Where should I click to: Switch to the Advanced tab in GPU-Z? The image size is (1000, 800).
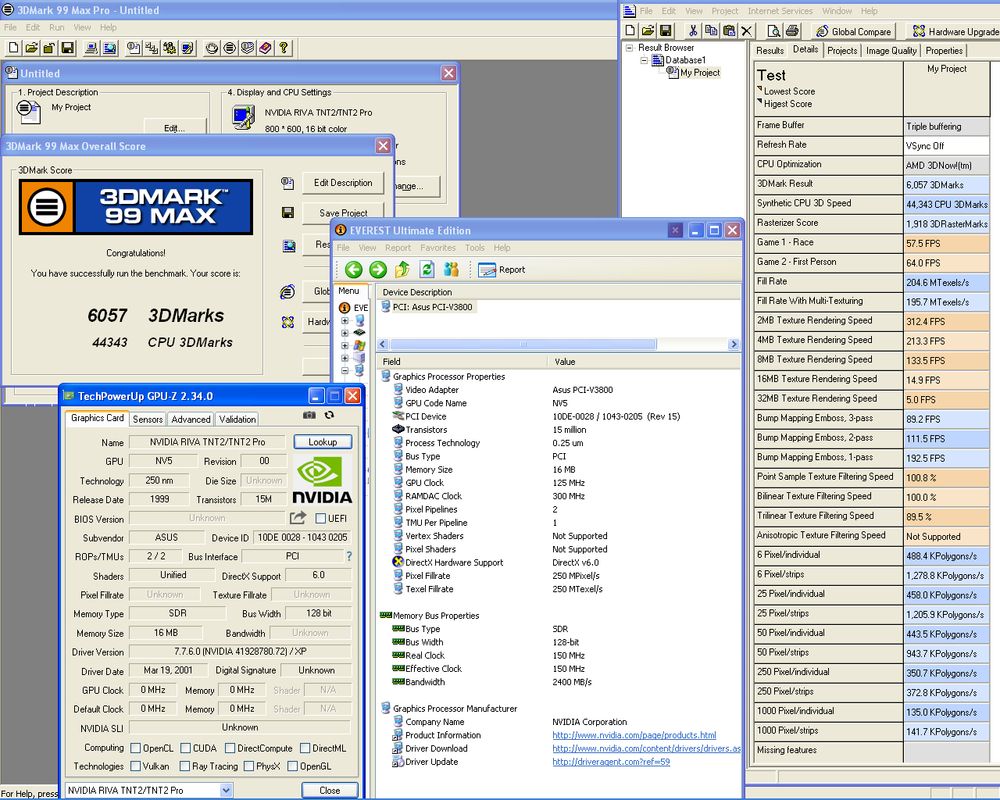pos(191,419)
